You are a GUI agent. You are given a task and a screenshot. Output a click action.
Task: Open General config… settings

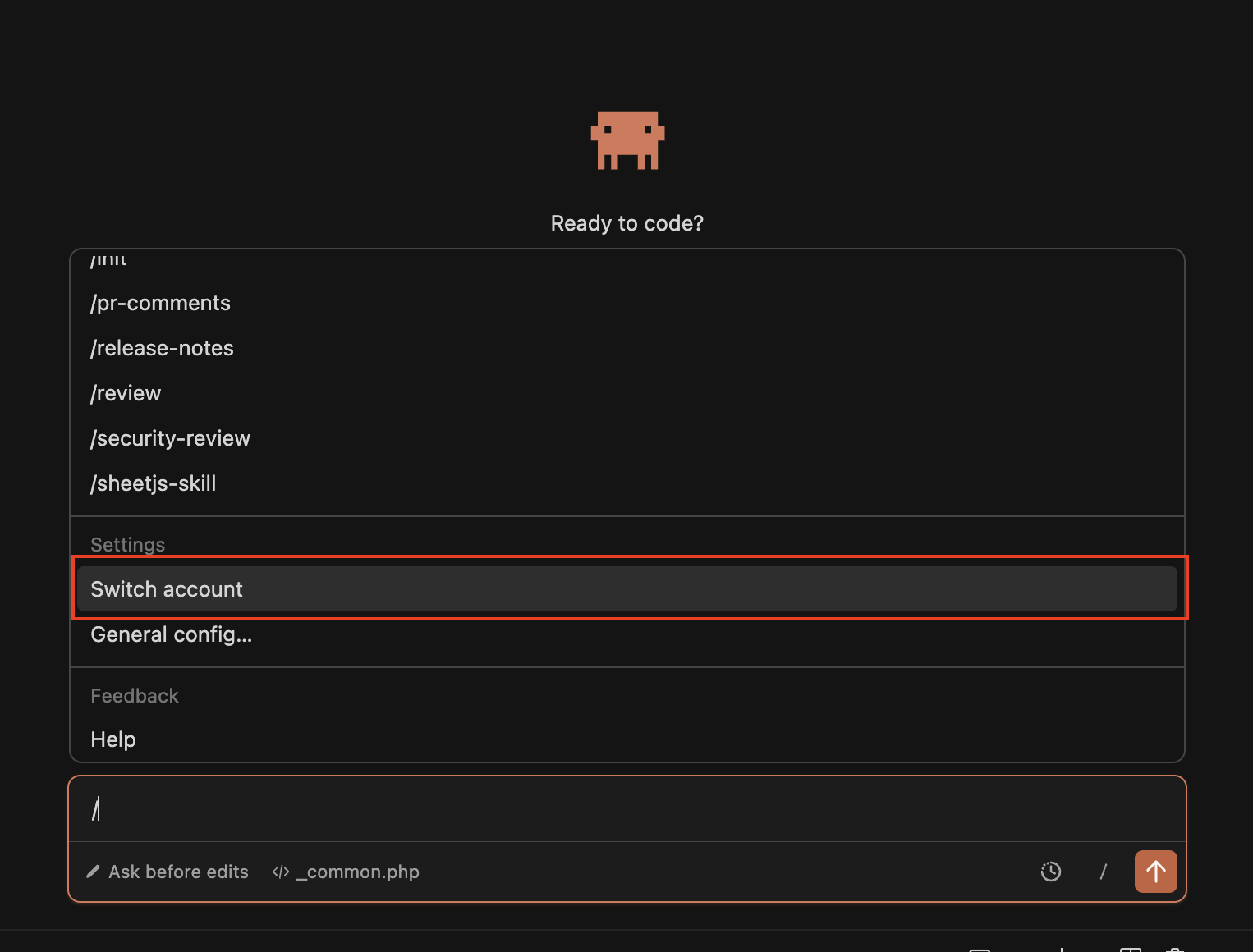pyautogui.click(x=627, y=634)
